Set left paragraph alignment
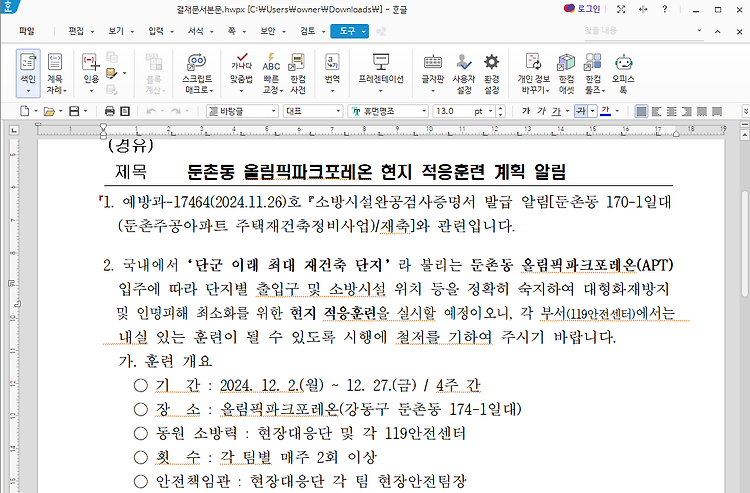The image size is (750, 493). [x=657, y=111]
